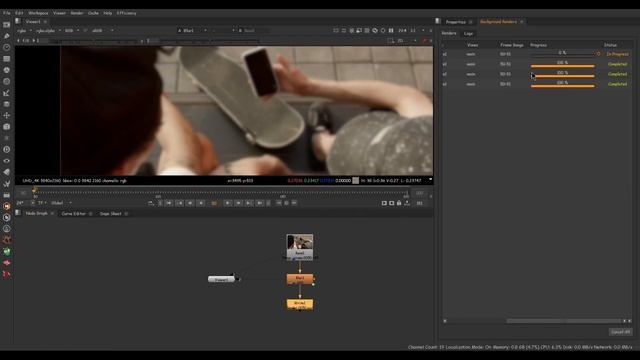Cancel the In Progress render via its circle icon
Image resolution: width=640 pixels, height=360 pixels.
598,54
